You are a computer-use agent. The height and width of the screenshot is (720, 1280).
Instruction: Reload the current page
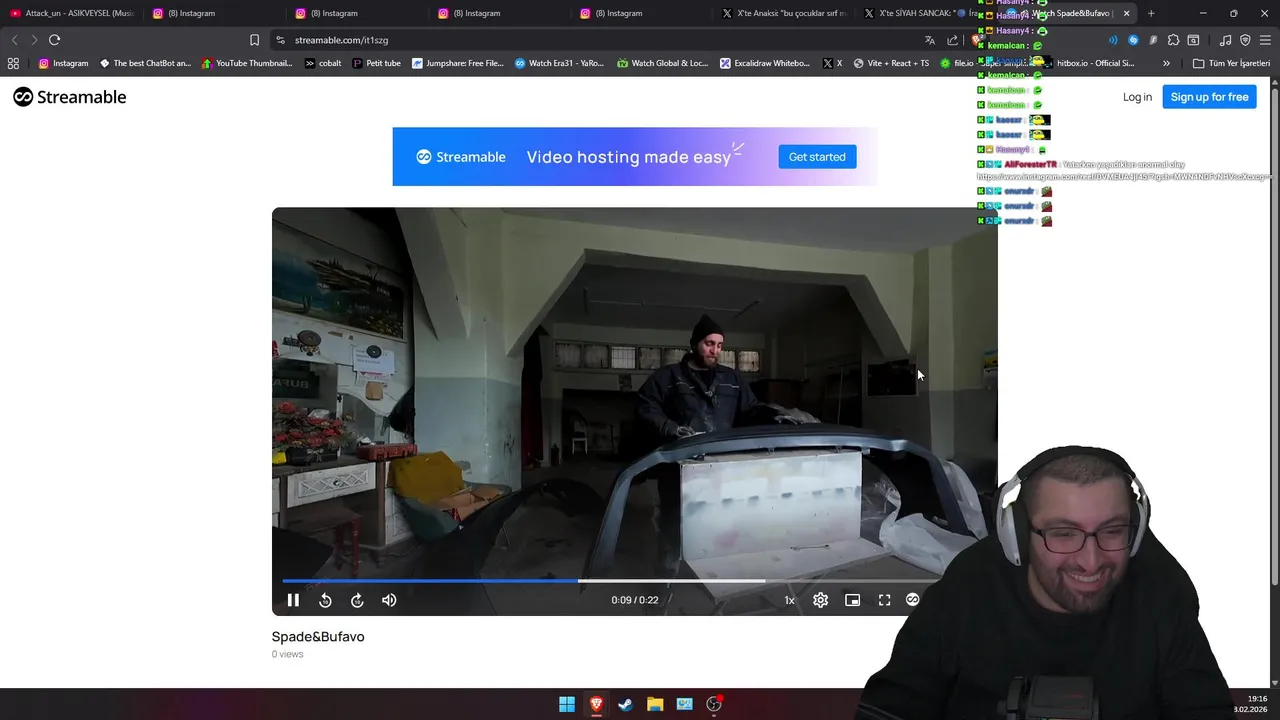click(55, 40)
